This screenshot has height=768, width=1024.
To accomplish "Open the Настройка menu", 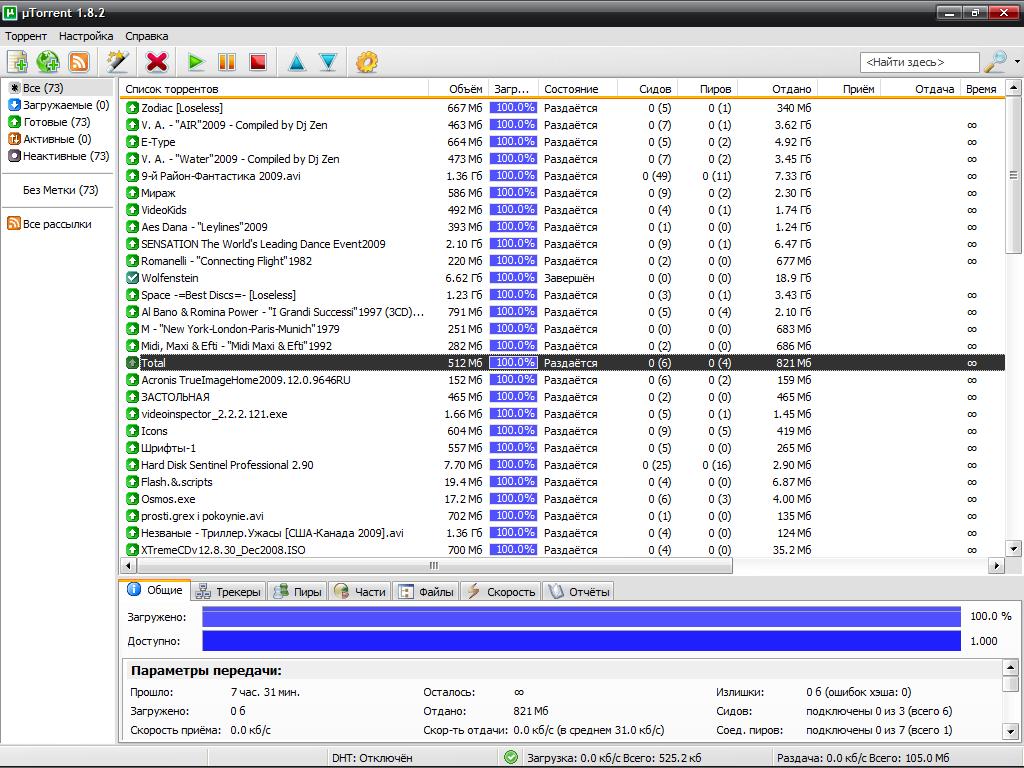I will [x=86, y=36].
